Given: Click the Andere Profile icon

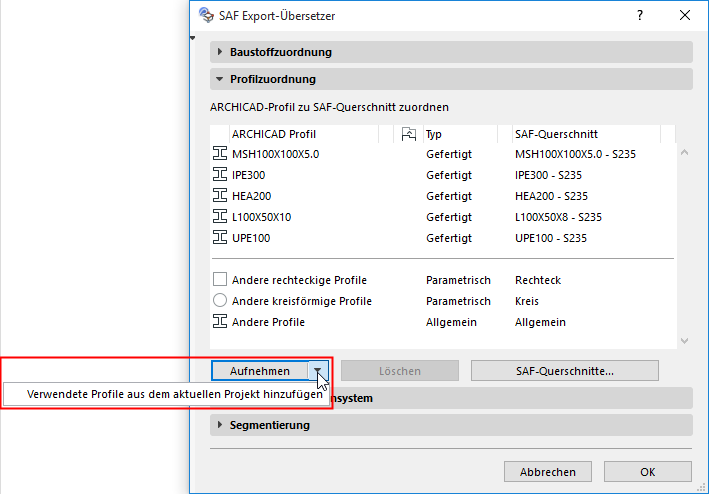Looking at the screenshot, I should 220,322.
